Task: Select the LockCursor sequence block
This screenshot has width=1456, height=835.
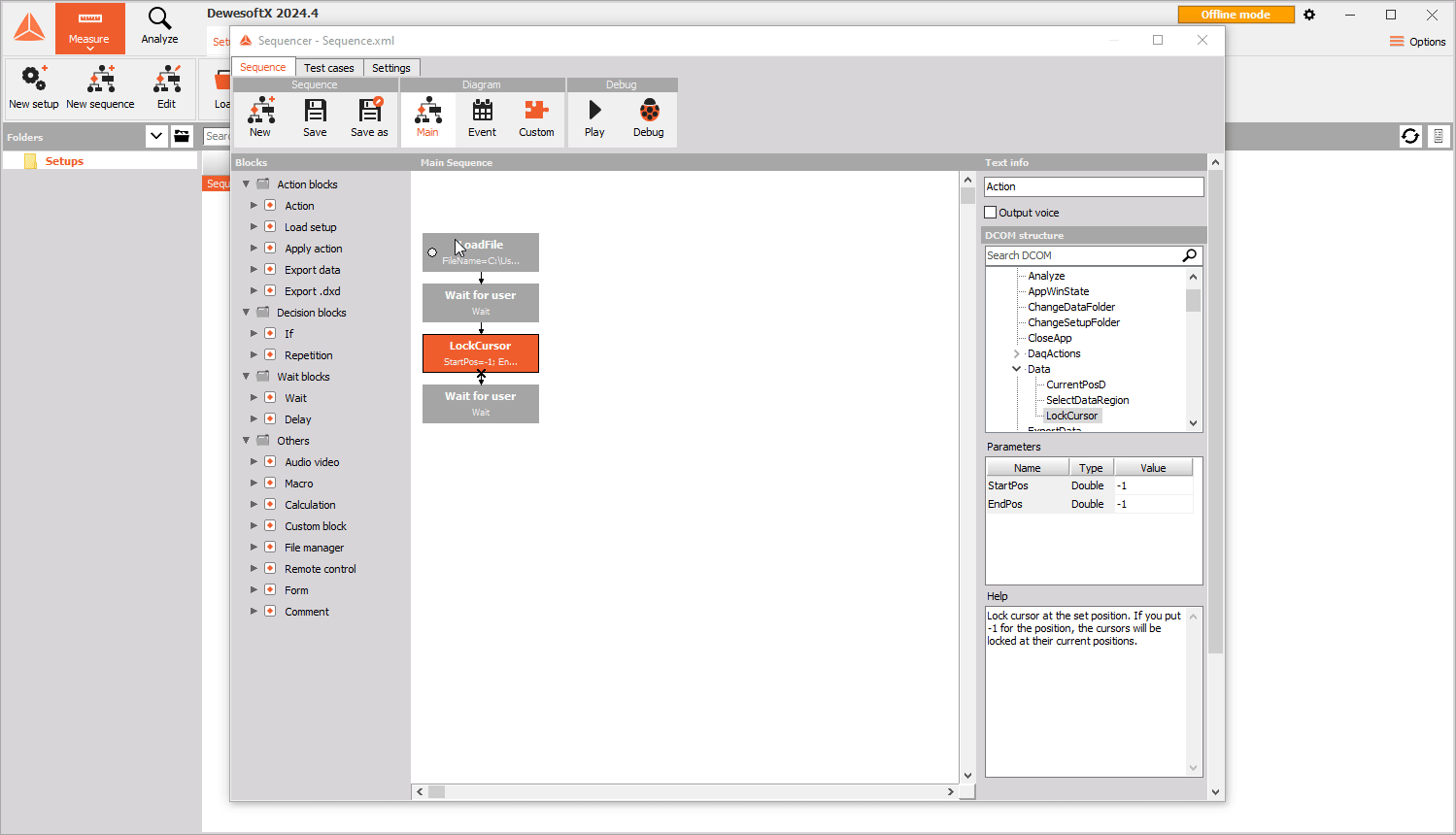Action: click(x=481, y=353)
